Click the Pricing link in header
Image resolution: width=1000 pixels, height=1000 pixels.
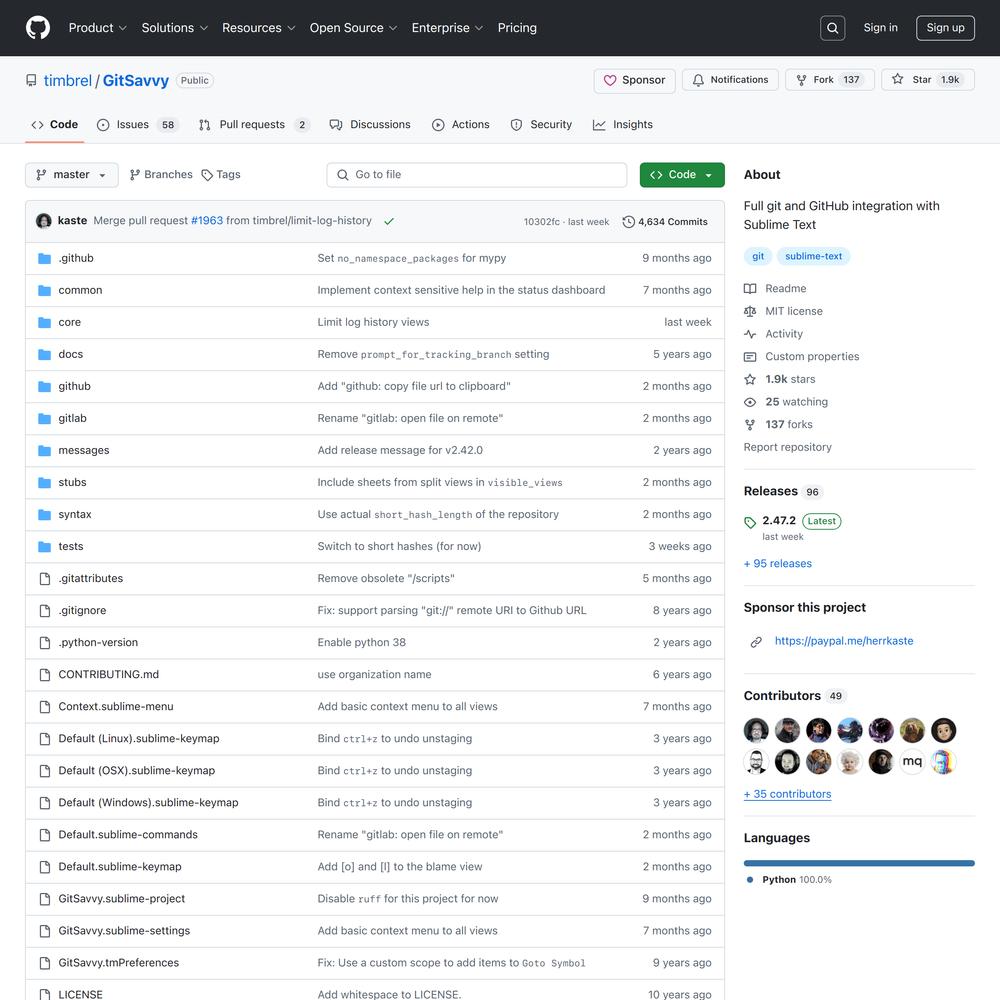pyautogui.click(x=517, y=28)
